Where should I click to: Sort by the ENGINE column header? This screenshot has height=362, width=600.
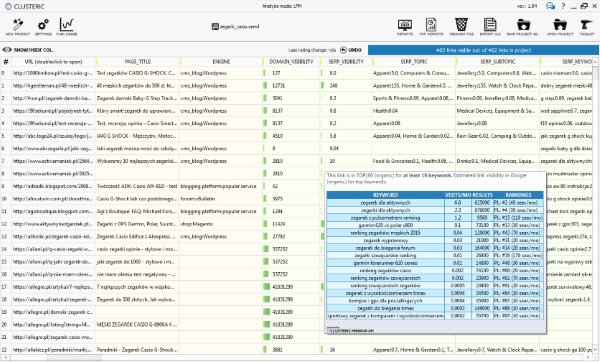(x=221, y=62)
